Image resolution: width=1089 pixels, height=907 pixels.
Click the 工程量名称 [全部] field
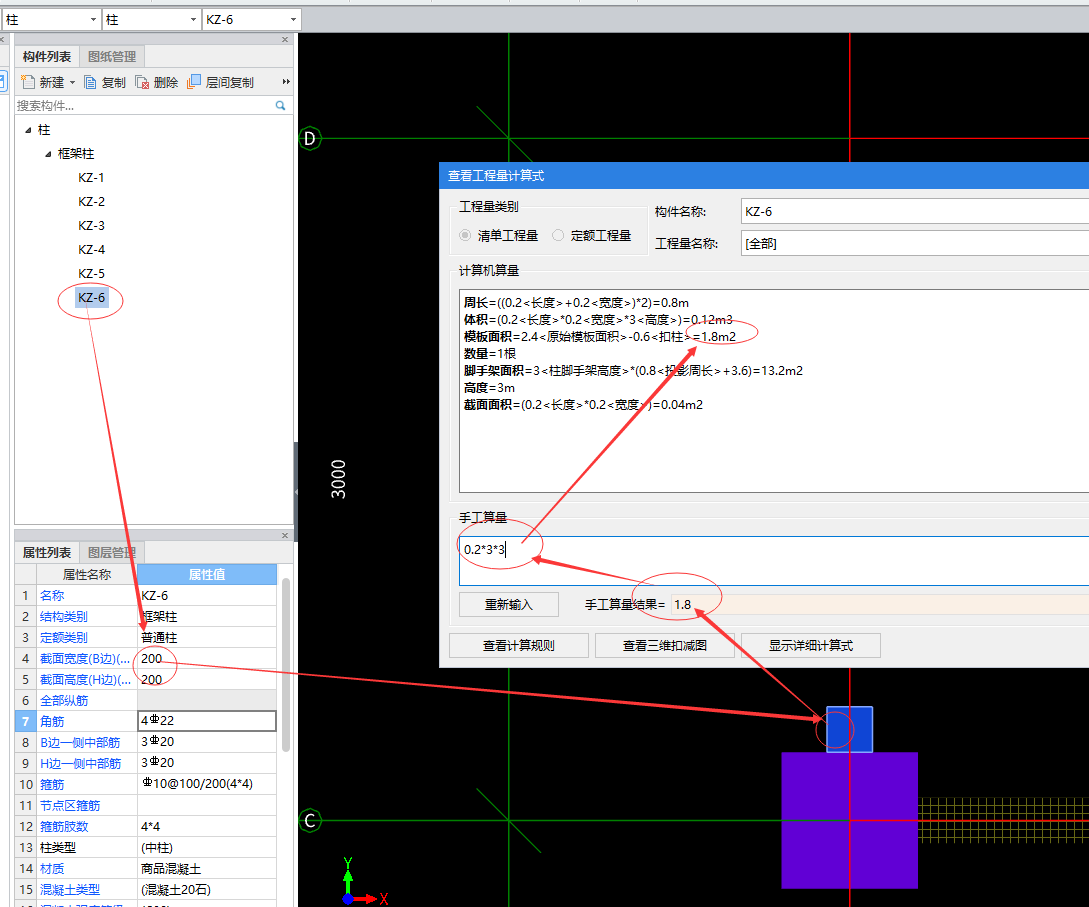915,243
